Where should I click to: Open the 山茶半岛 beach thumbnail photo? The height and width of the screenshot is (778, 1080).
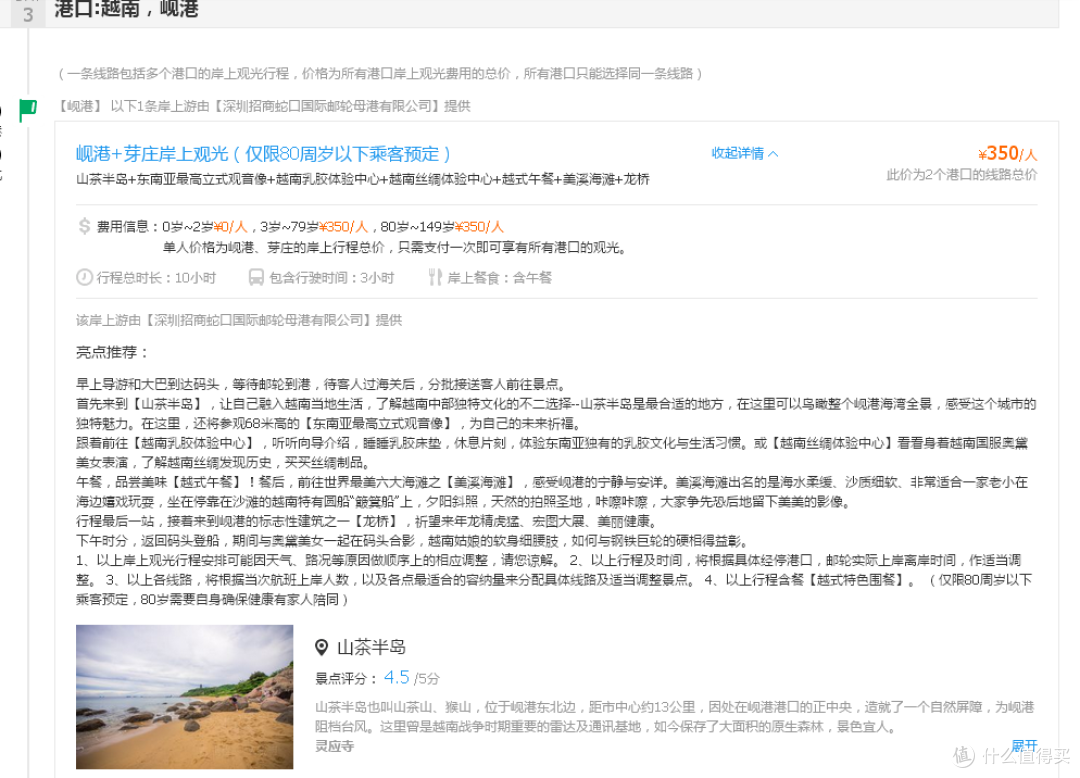185,697
